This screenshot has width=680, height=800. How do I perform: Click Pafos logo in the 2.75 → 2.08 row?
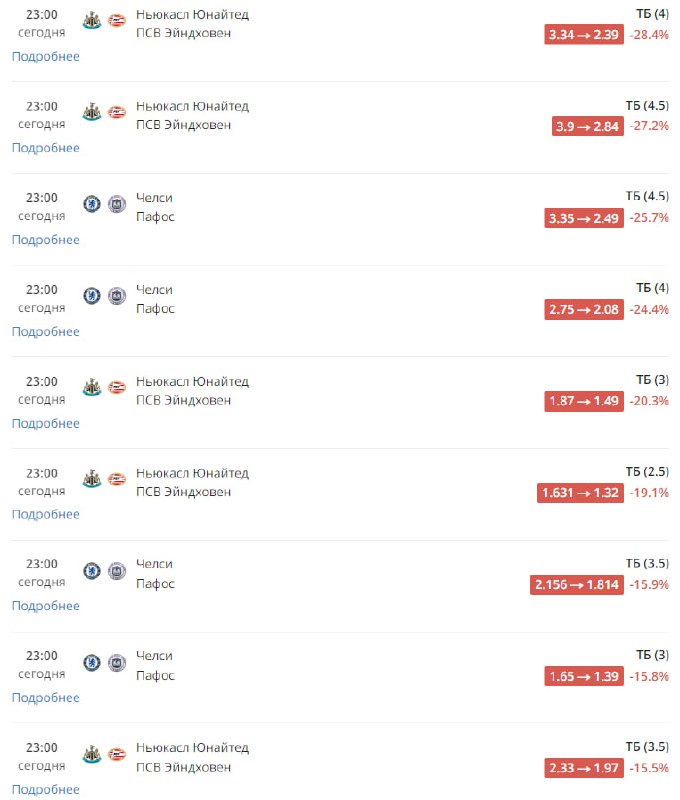(x=117, y=296)
